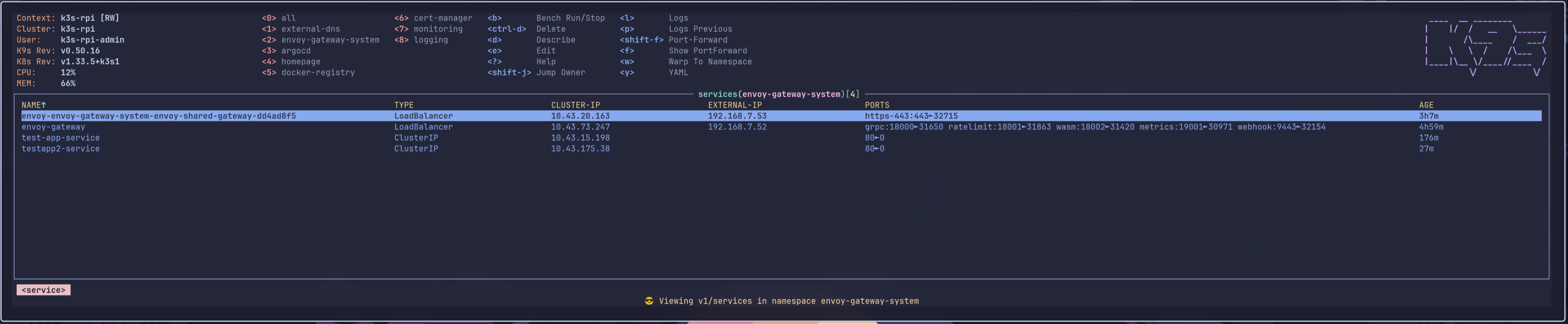Click the YAML command hint
The image size is (1568, 324).
pyautogui.click(x=678, y=72)
